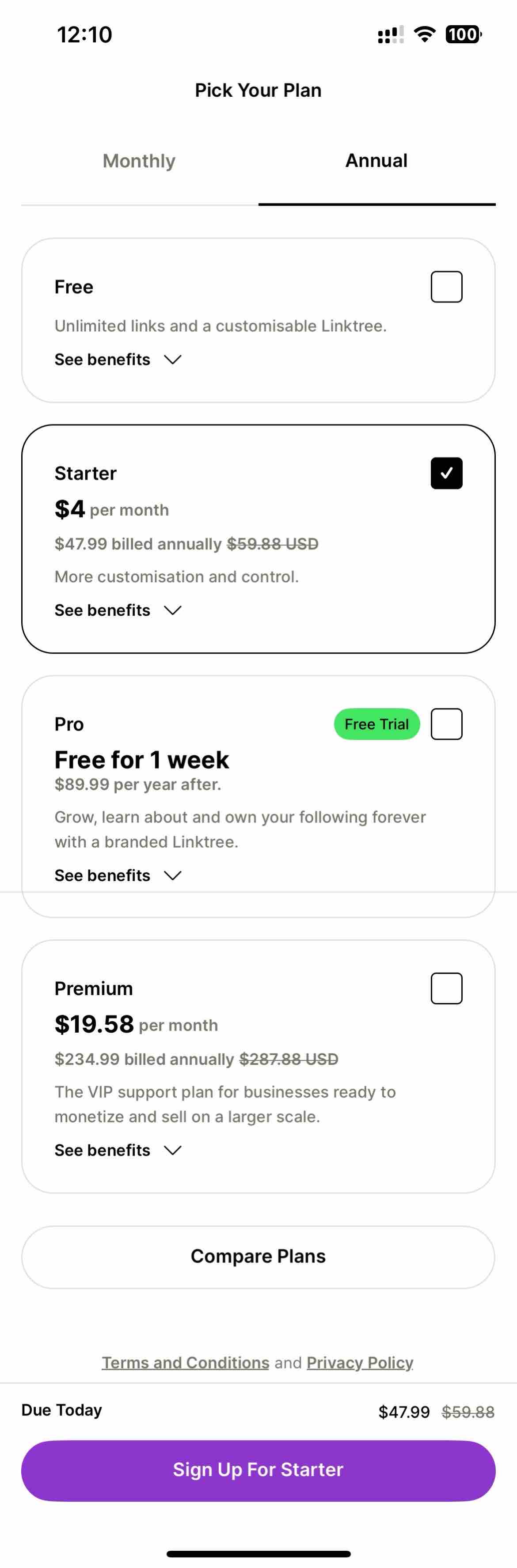Screen dimensions: 517x1568
Task: Tap the green Free Trial badge
Action: pos(376,724)
